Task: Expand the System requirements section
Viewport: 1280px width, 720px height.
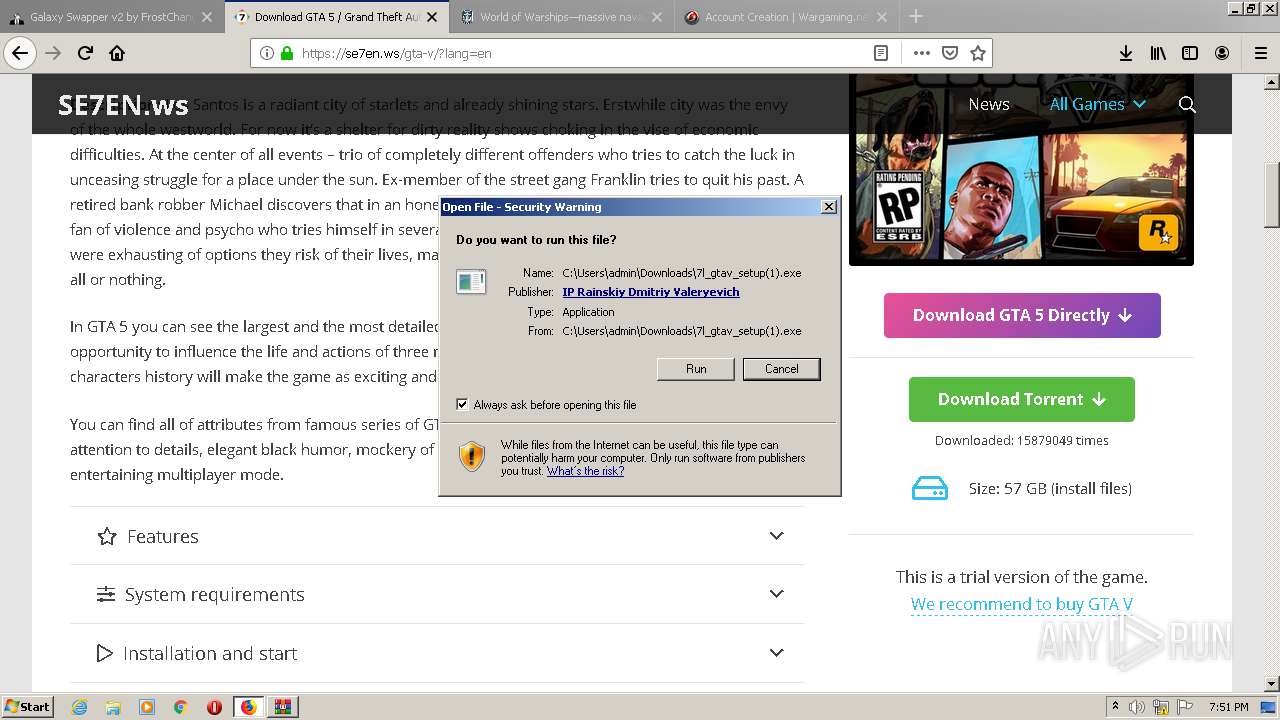Action: tap(437, 594)
